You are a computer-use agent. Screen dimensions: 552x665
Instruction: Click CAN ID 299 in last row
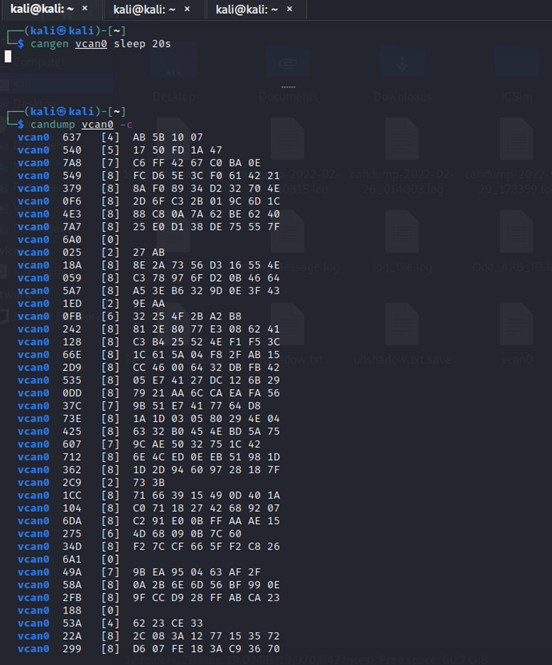tap(72, 649)
